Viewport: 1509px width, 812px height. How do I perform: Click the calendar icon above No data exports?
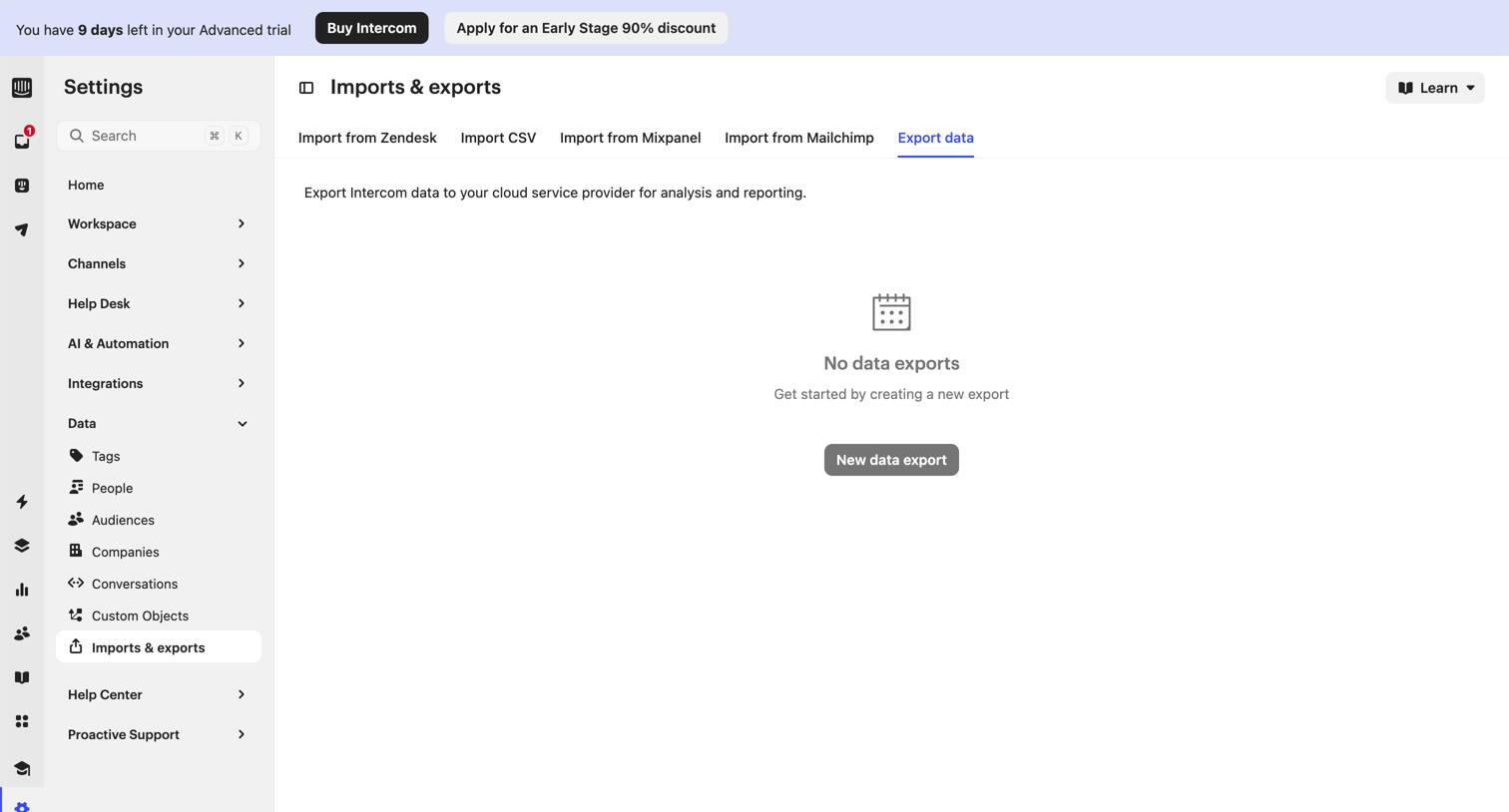tap(891, 312)
